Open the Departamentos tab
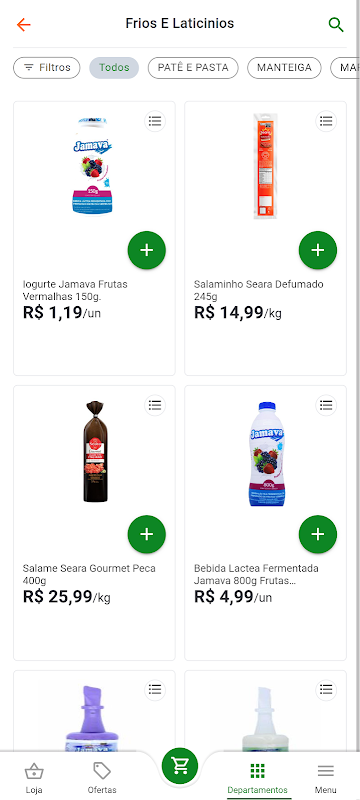 (x=258, y=778)
